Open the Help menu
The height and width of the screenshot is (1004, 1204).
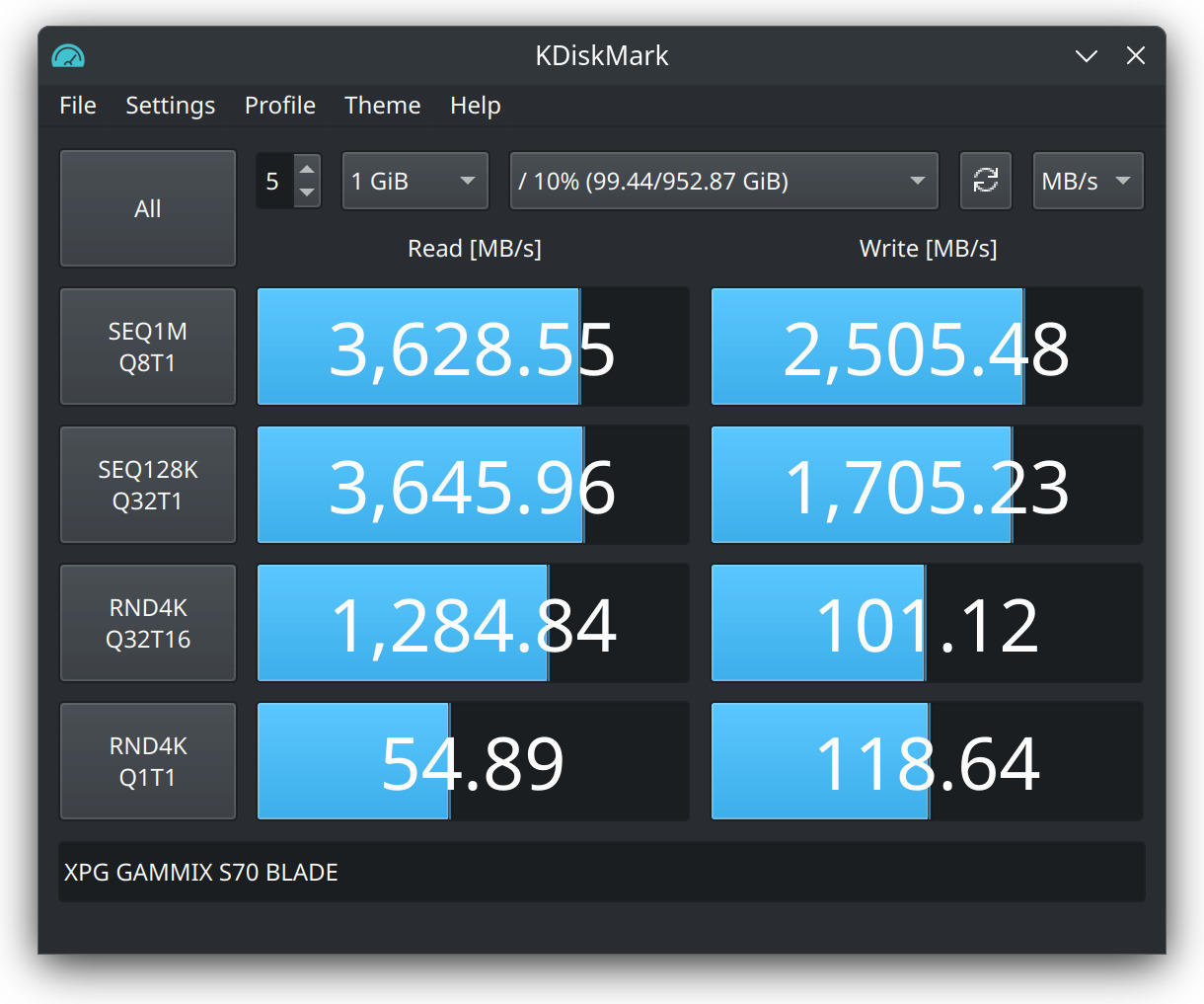pos(475,106)
